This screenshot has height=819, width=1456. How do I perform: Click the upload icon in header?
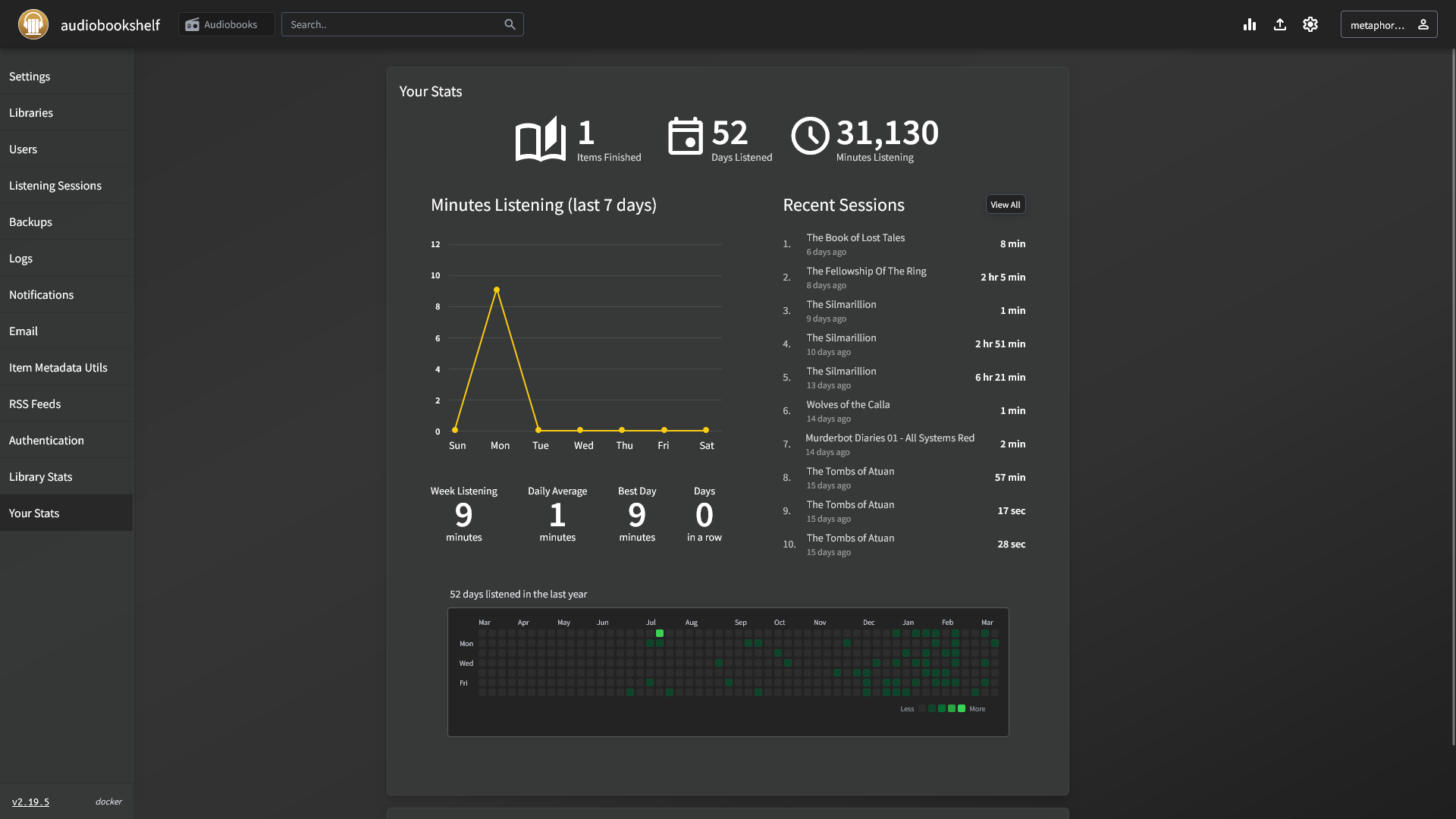[1280, 24]
